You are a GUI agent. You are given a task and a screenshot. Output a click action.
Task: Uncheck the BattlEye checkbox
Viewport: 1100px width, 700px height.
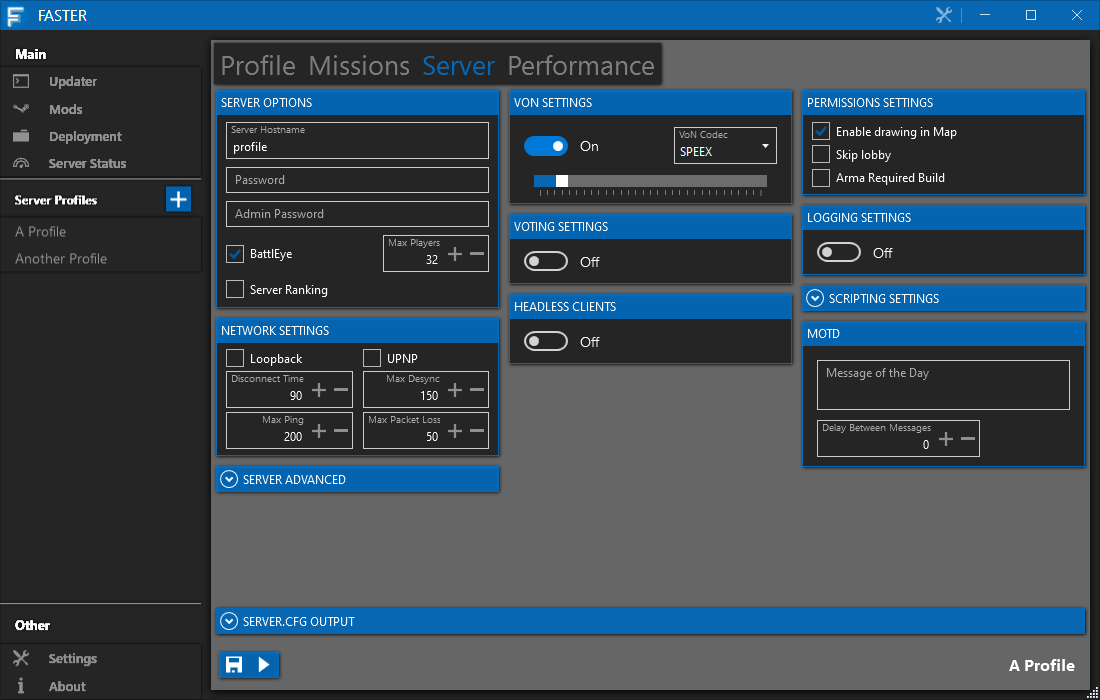(x=235, y=254)
